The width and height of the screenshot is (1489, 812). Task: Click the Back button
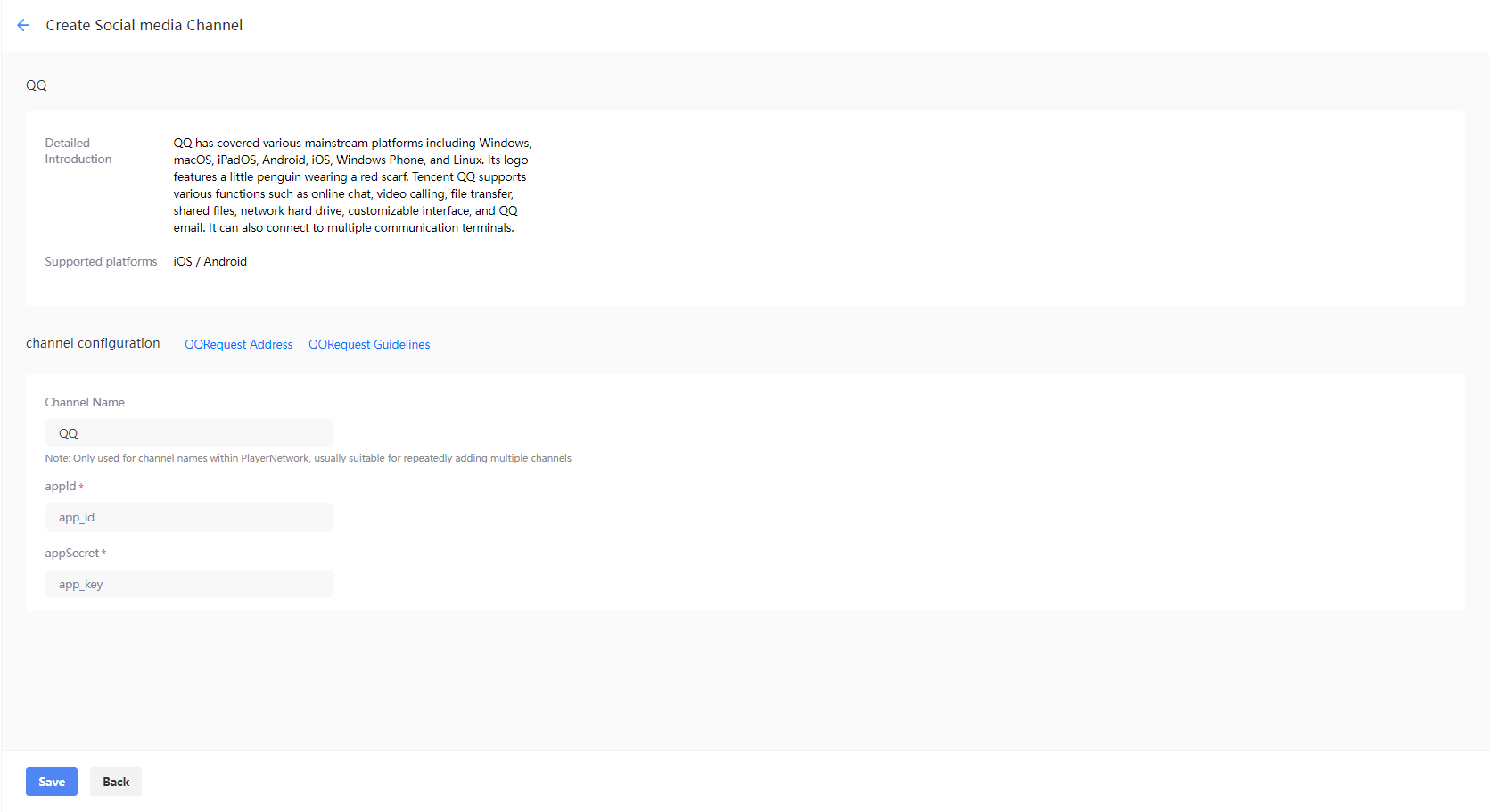(x=116, y=782)
